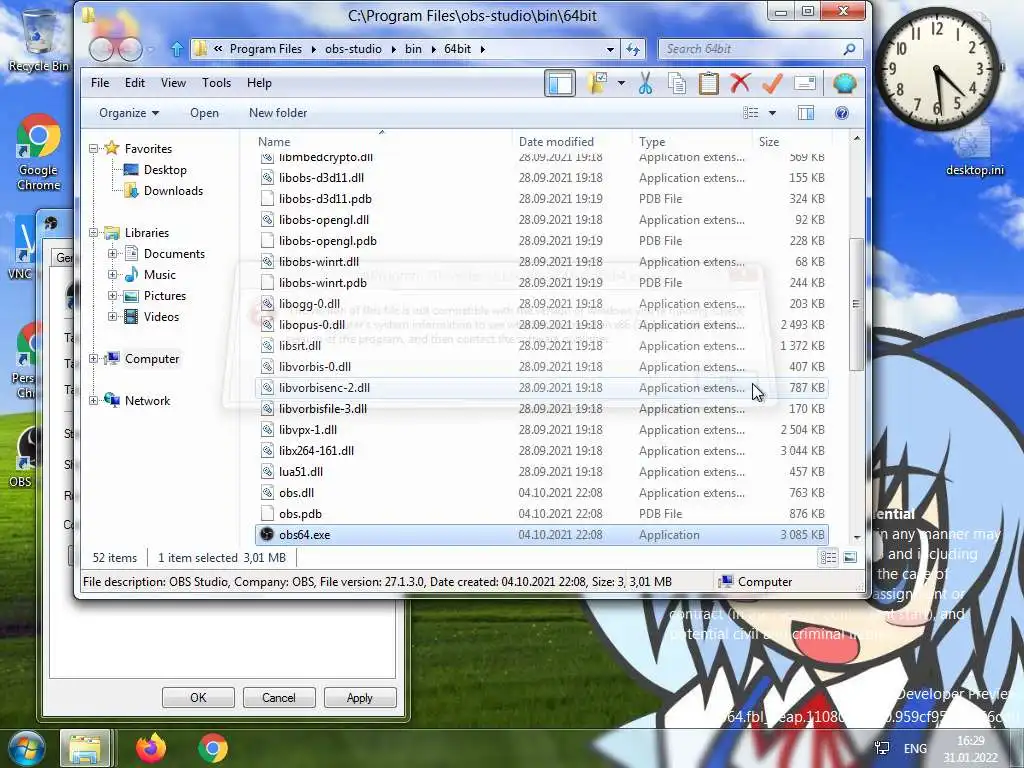Switch to details view in status bar
Screen dimensions: 1024x768
click(828, 558)
